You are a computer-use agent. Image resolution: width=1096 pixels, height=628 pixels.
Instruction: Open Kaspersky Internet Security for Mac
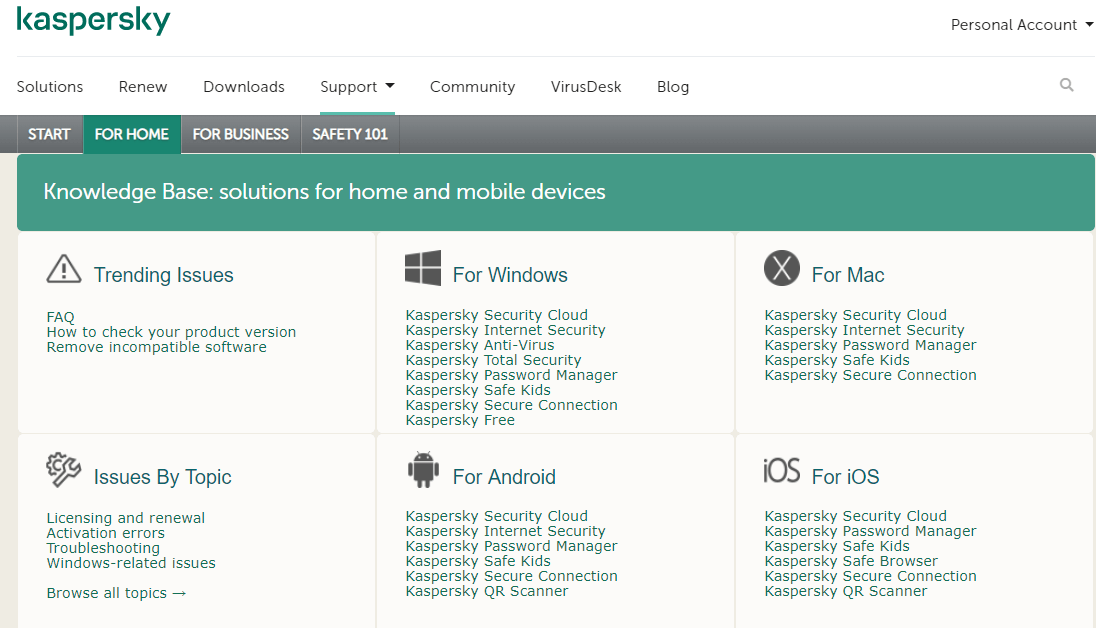(x=865, y=330)
